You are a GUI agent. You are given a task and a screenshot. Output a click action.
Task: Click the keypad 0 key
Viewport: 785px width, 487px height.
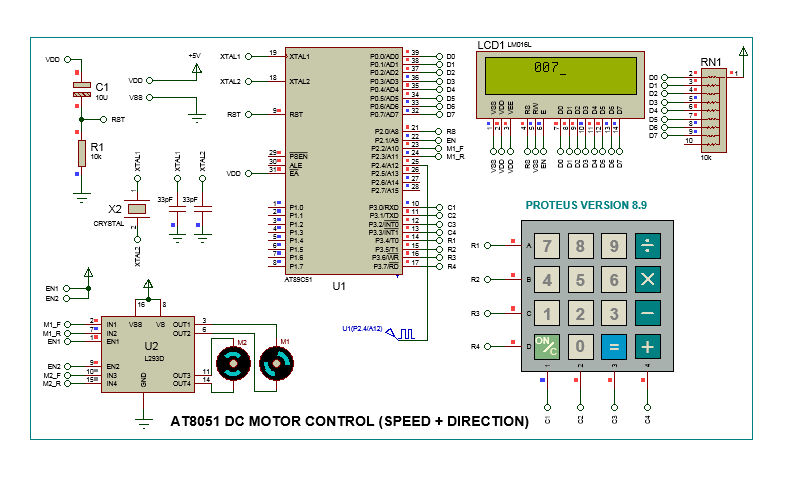[x=580, y=346]
